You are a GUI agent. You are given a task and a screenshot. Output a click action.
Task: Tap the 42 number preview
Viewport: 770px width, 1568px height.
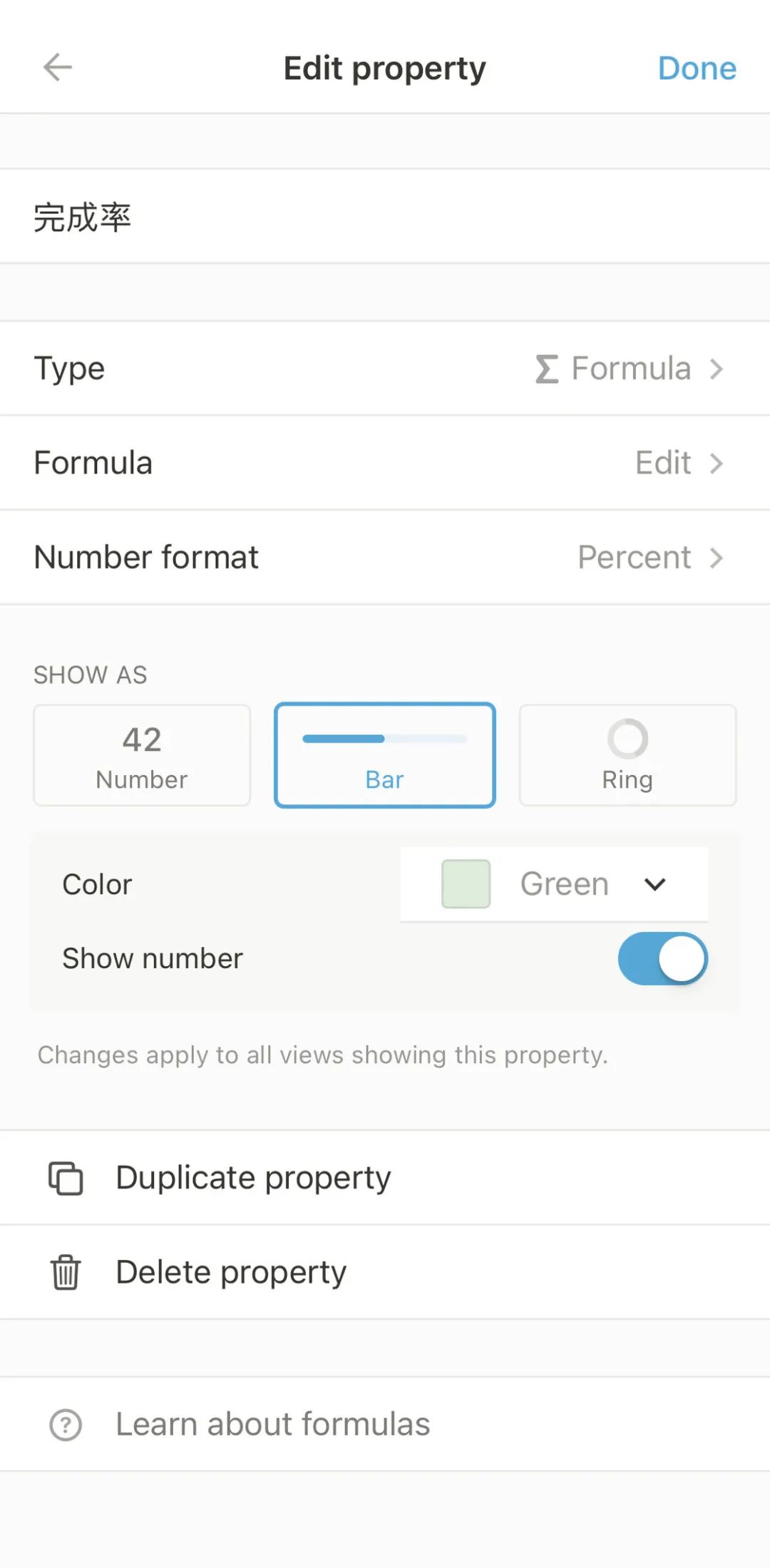point(142,739)
